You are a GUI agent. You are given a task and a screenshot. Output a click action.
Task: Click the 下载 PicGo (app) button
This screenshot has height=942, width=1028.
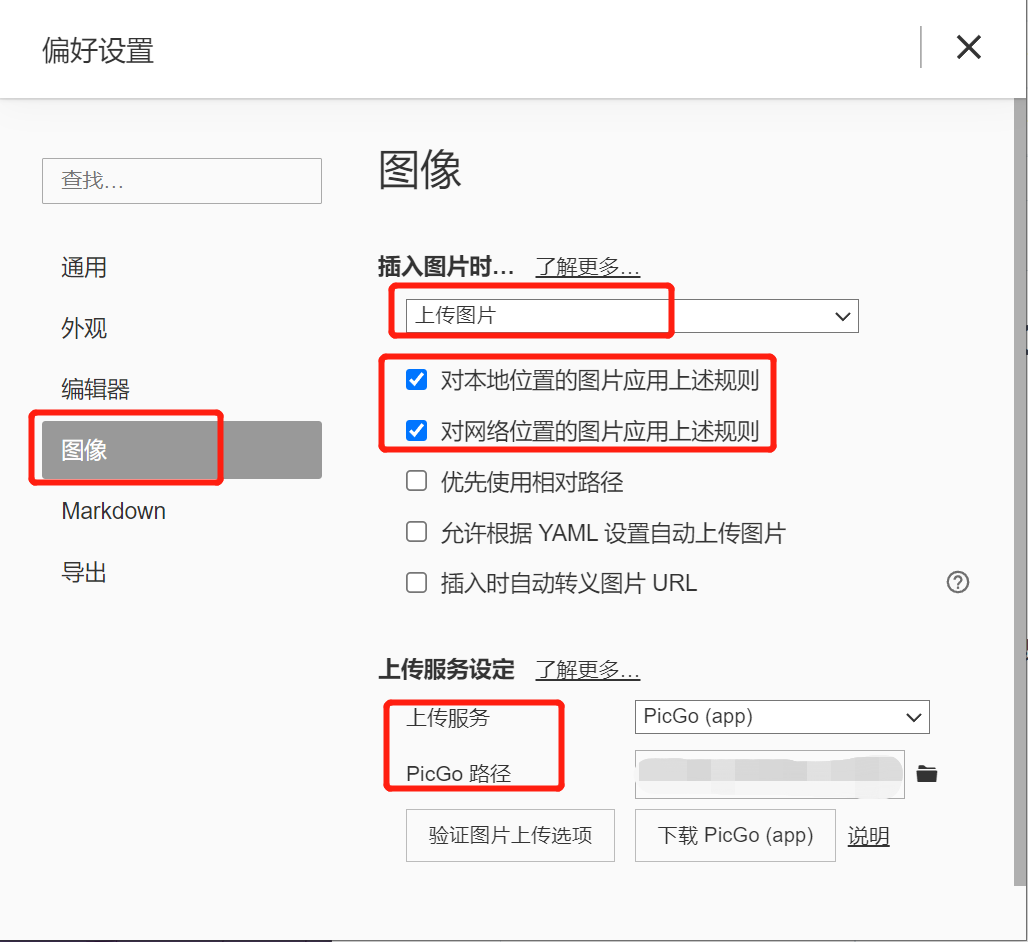pos(735,835)
